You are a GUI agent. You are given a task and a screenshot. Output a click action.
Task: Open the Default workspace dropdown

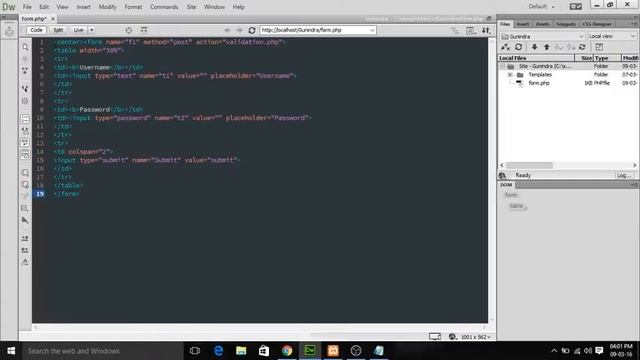[542, 7]
